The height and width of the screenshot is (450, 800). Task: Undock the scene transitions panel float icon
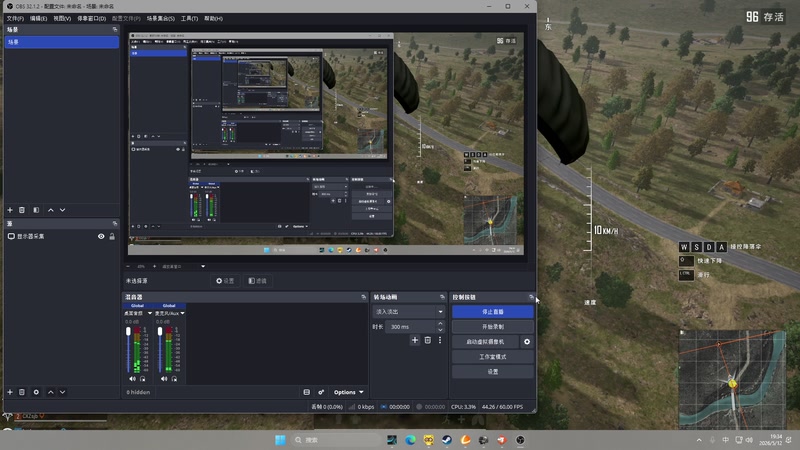click(442, 296)
